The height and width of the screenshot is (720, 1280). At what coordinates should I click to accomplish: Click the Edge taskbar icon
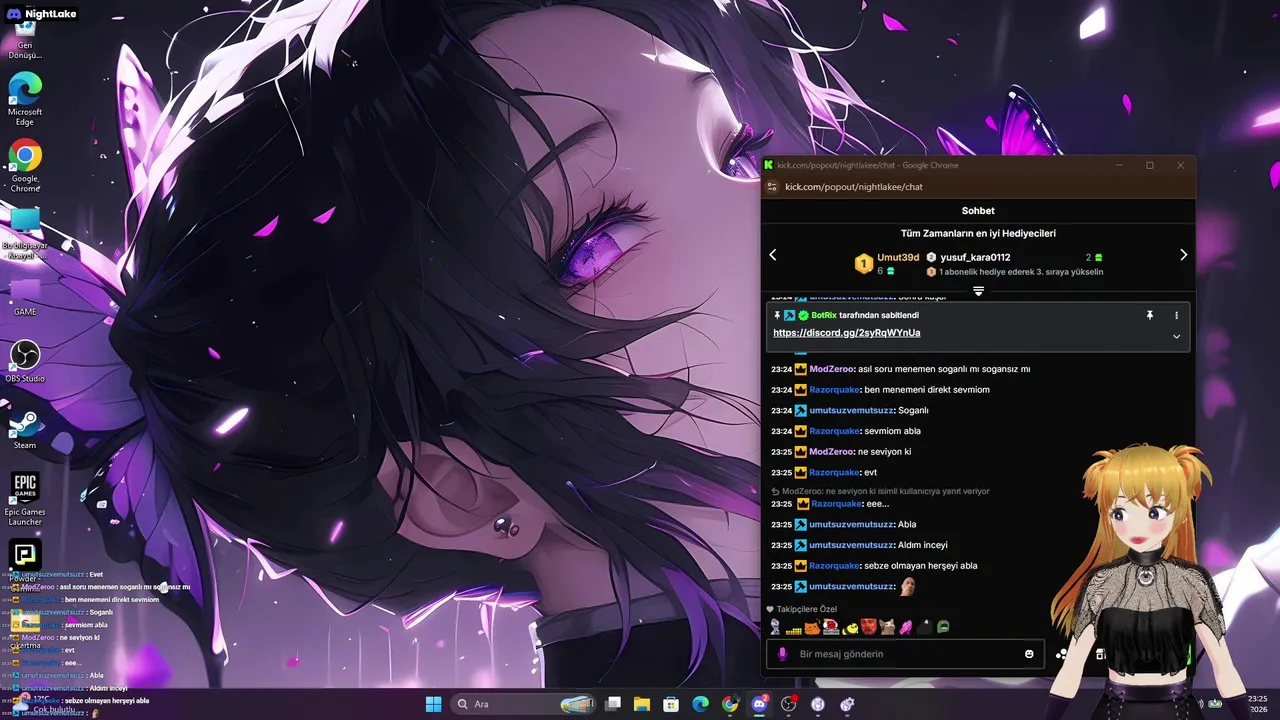click(x=701, y=704)
